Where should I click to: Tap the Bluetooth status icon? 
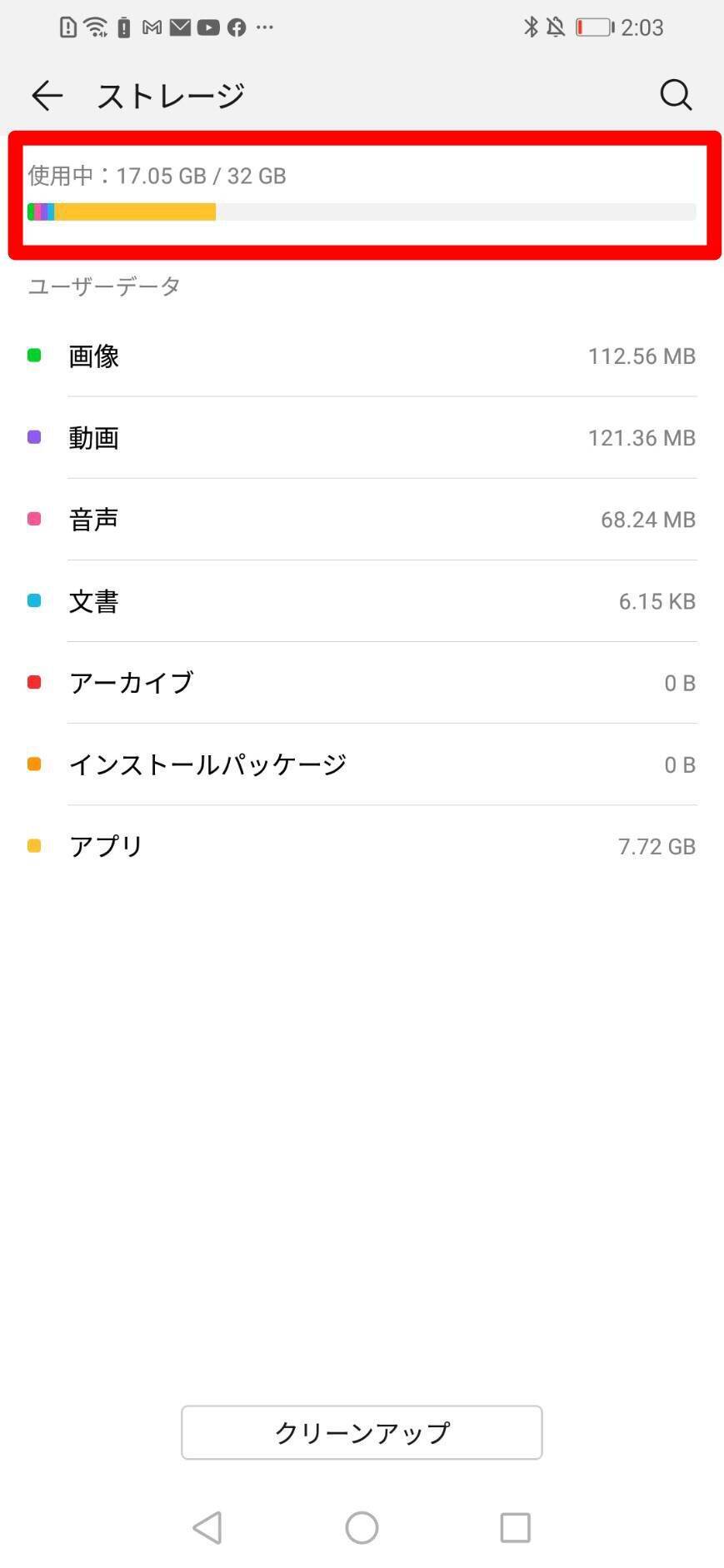pos(531,27)
